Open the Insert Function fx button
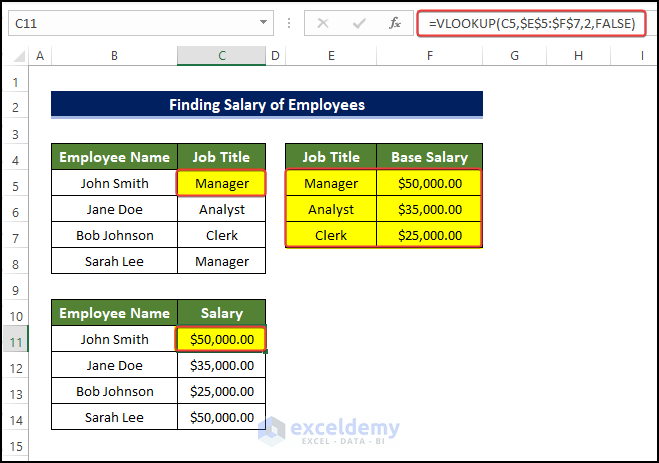Image resolution: width=659 pixels, height=463 pixels. (395, 23)
